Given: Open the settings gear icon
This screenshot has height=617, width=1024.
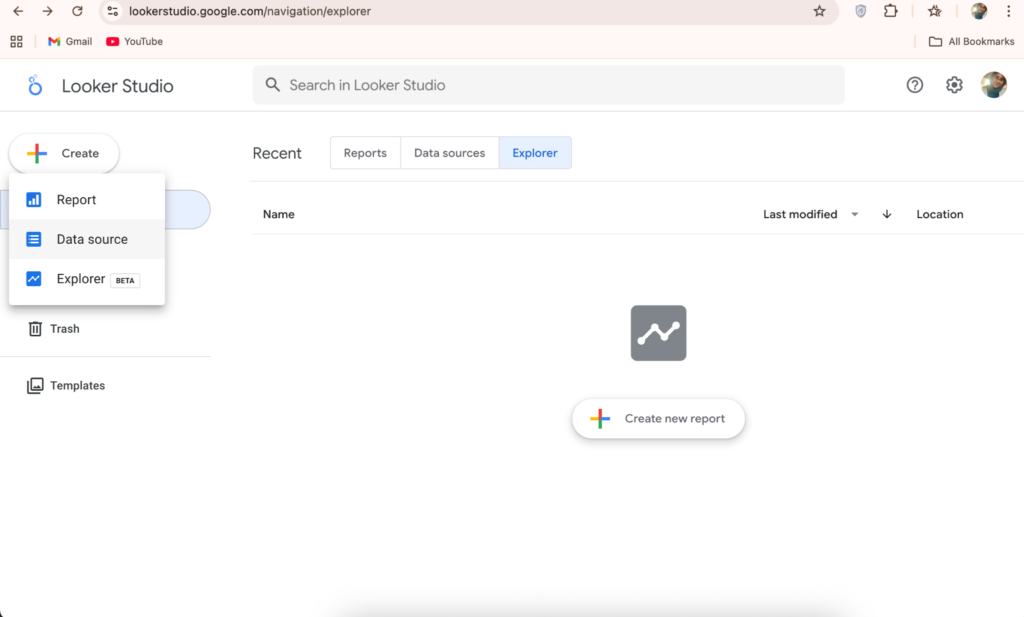Looking at the screenshot, I should pyautogui.click(x=954, y=85).
